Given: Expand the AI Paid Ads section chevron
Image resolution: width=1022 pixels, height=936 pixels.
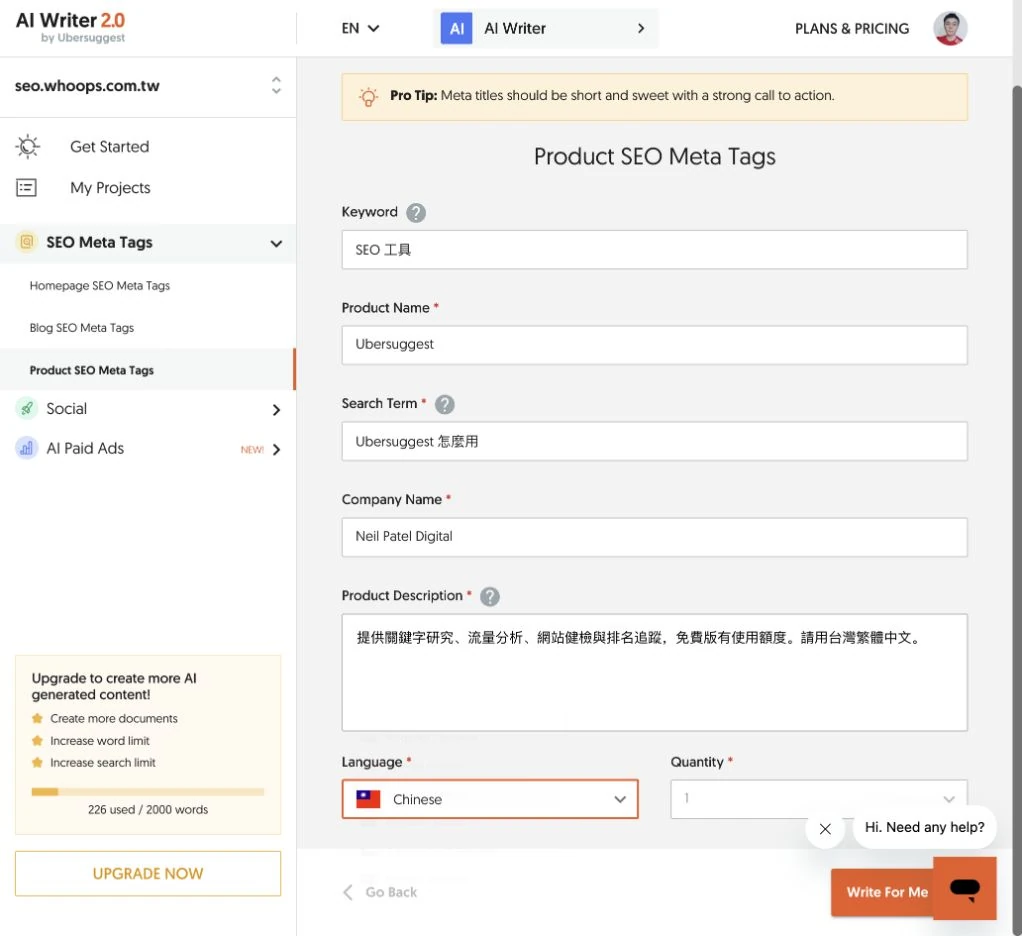Looking at the screenshot, I should (x=276, y=450).
